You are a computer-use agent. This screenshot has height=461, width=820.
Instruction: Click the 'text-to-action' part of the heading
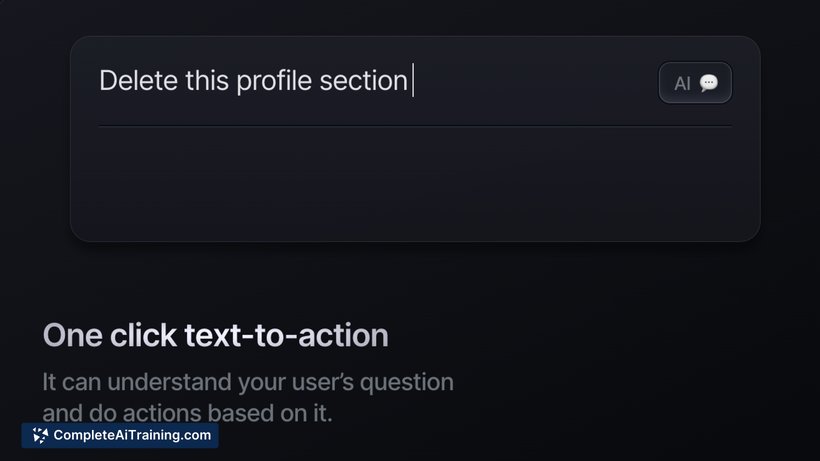286,335
